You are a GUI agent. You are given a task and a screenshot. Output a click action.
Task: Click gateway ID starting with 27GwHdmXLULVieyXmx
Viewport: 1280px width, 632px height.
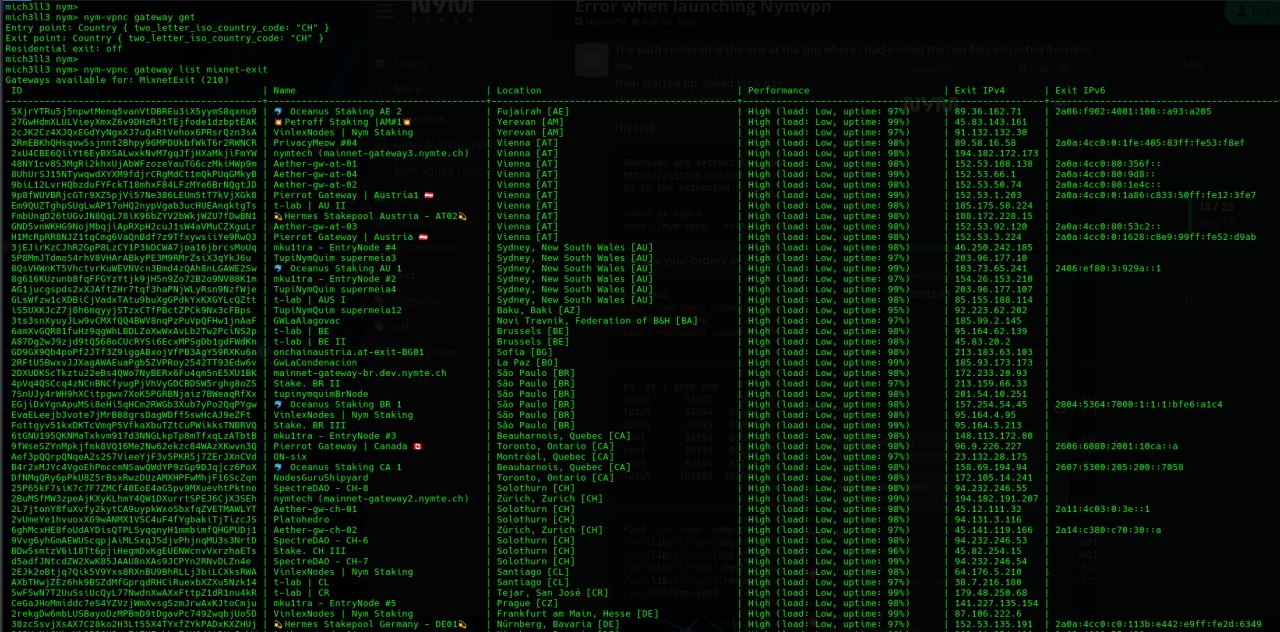[134, 121]
